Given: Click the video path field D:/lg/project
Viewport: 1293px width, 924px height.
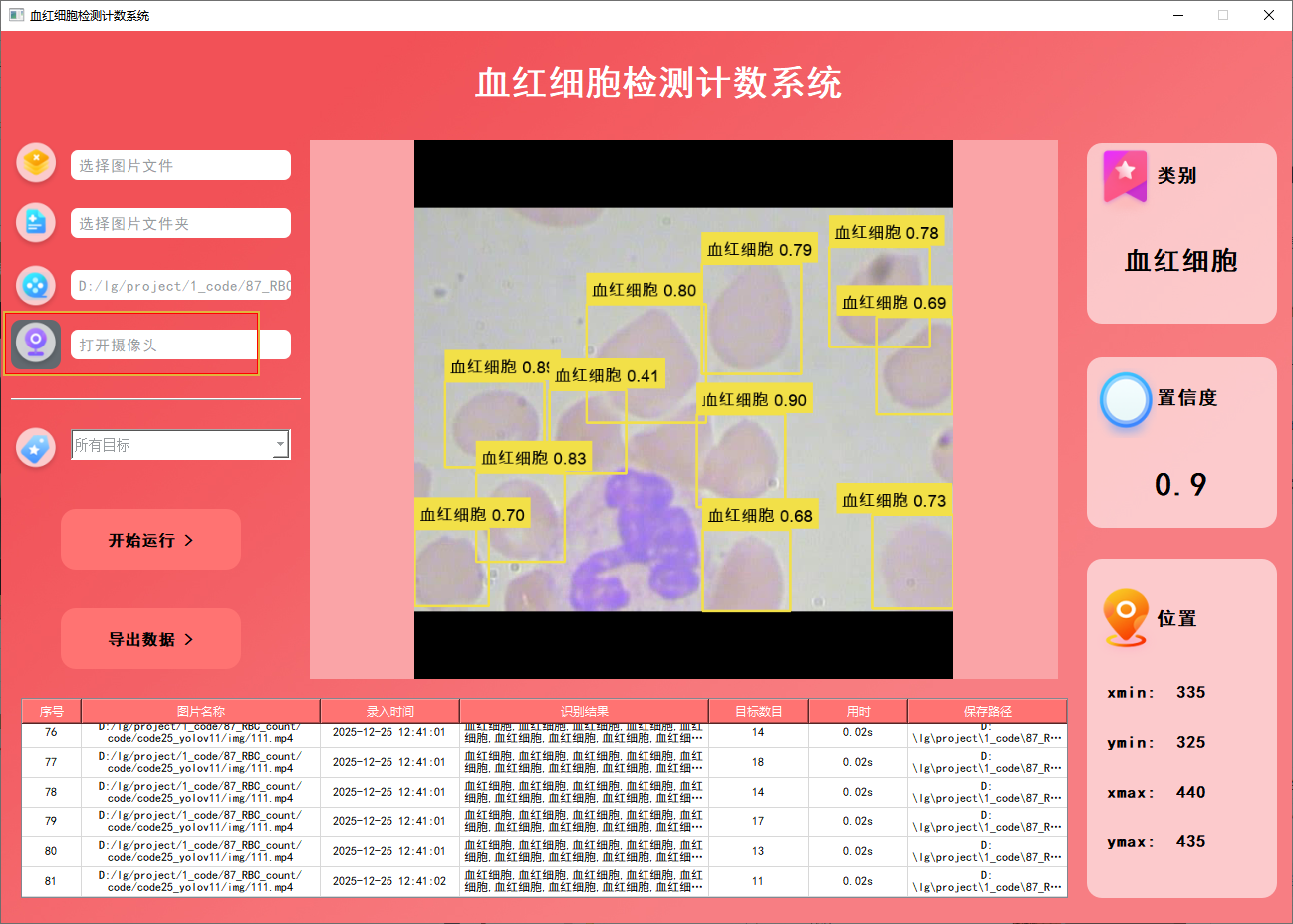Looking at the screenshot, I should tap(180, 285).
